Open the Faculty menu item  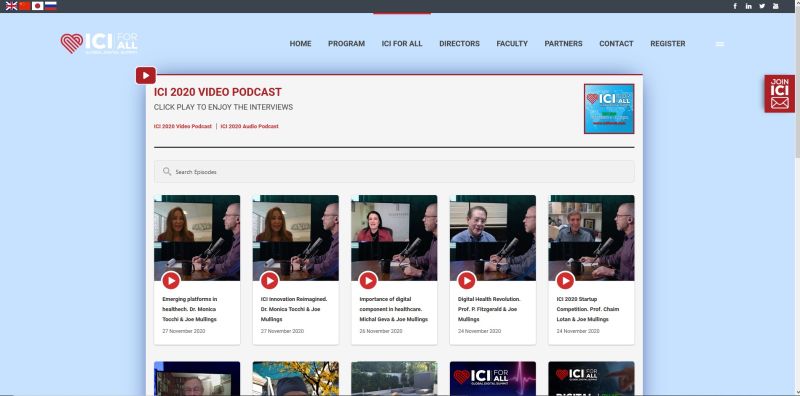512,44
